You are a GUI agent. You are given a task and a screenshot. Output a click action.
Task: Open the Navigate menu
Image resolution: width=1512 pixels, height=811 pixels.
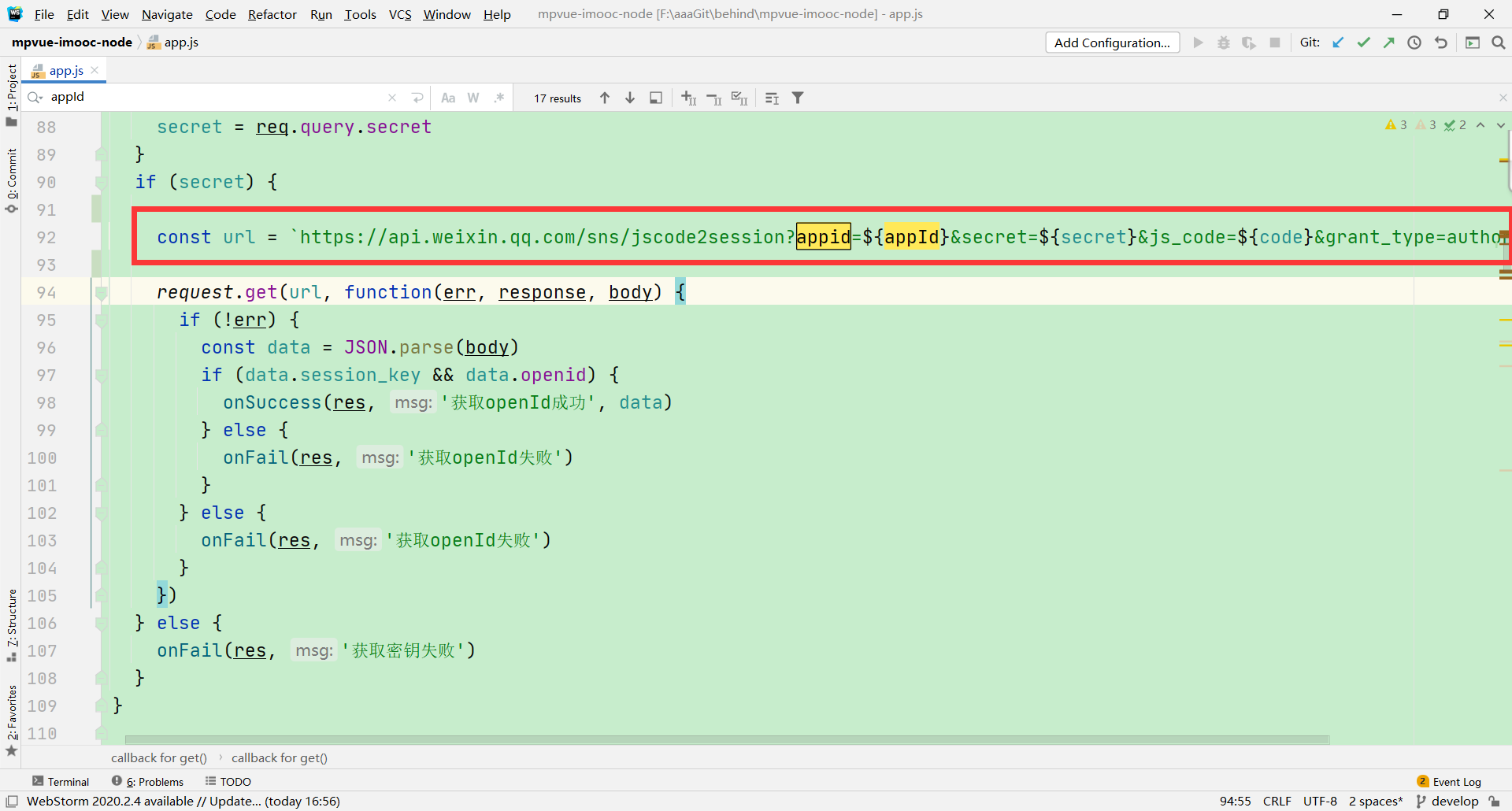167,14
